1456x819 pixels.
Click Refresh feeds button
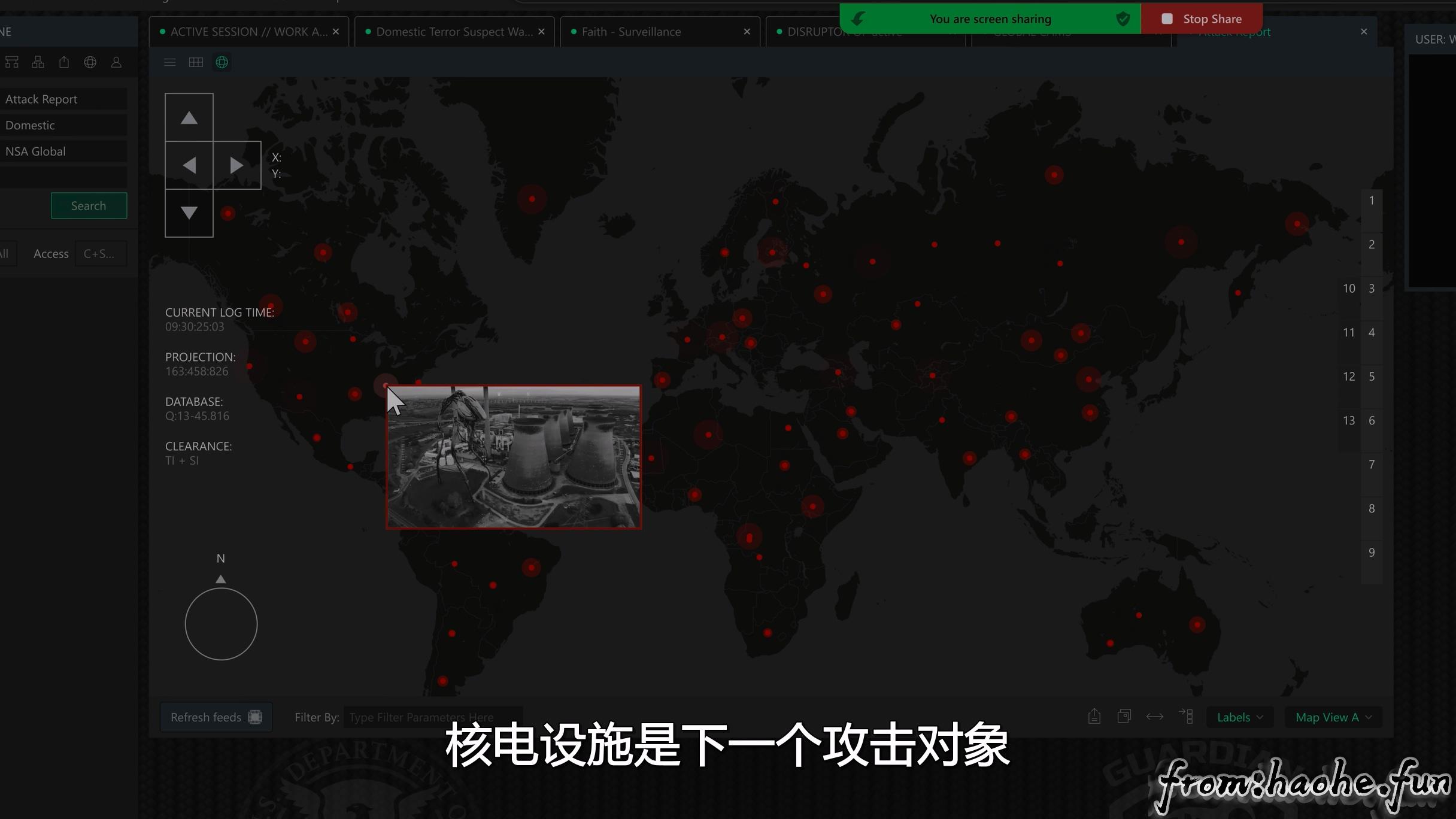pyautogui.click(x=216, y=717)
